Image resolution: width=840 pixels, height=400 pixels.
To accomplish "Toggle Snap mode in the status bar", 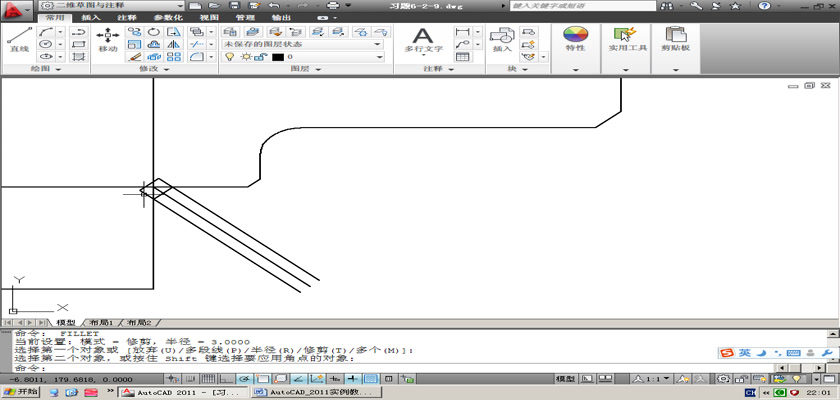I will click(189, 379).
